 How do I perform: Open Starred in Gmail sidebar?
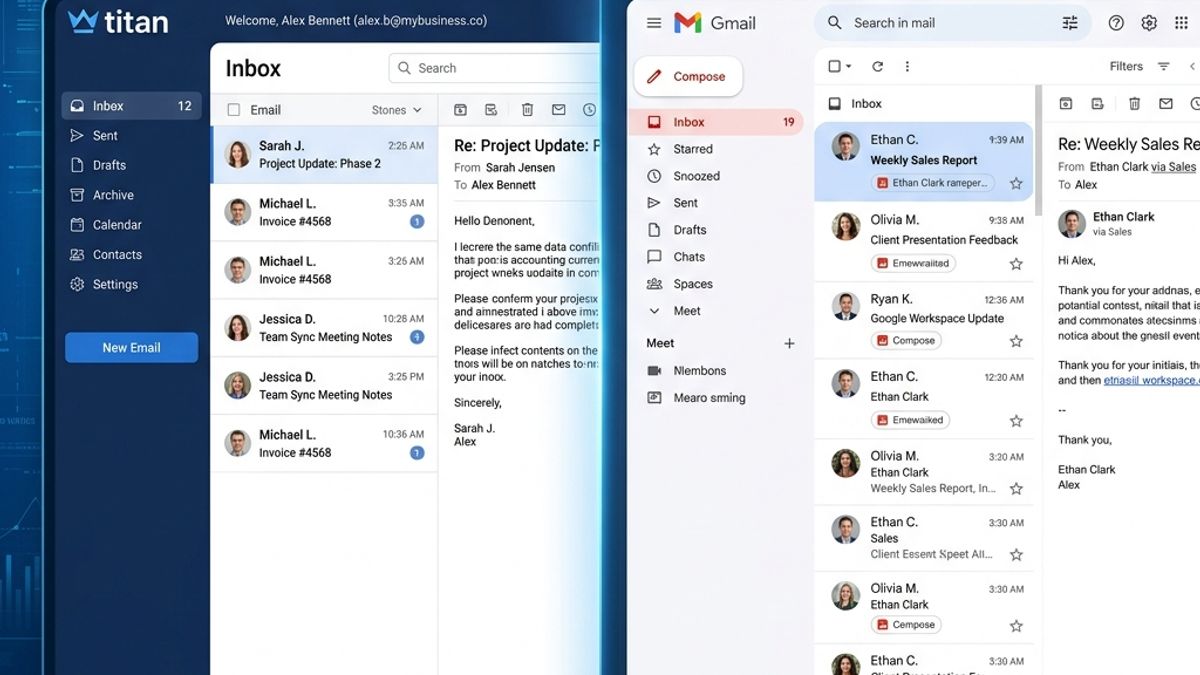[x=692, y=149]
